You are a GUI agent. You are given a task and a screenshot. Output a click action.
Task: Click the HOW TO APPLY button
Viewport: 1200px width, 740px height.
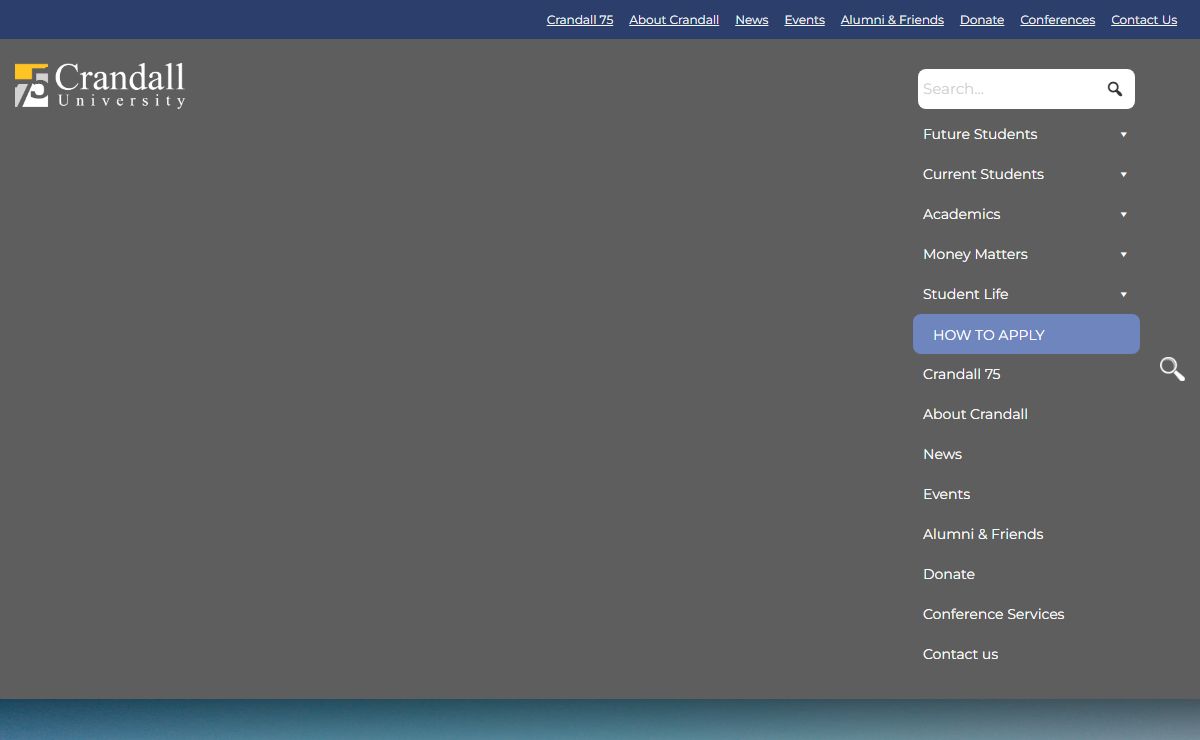pyautogui.click(x=1026, y=334)
